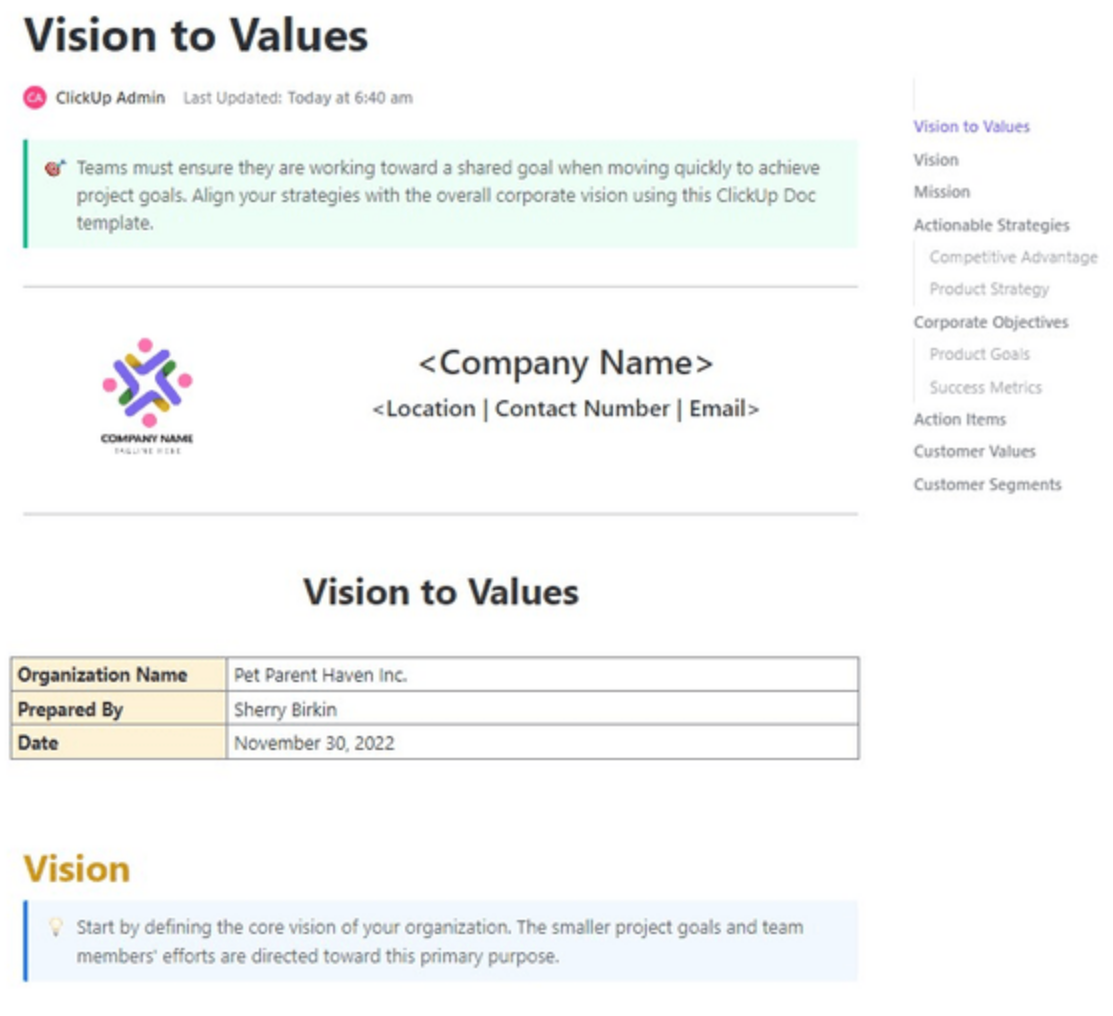The image size is (1113, 1016).
Task: Go to Customer Values outline entry
Action: click(x=974, y=451)
